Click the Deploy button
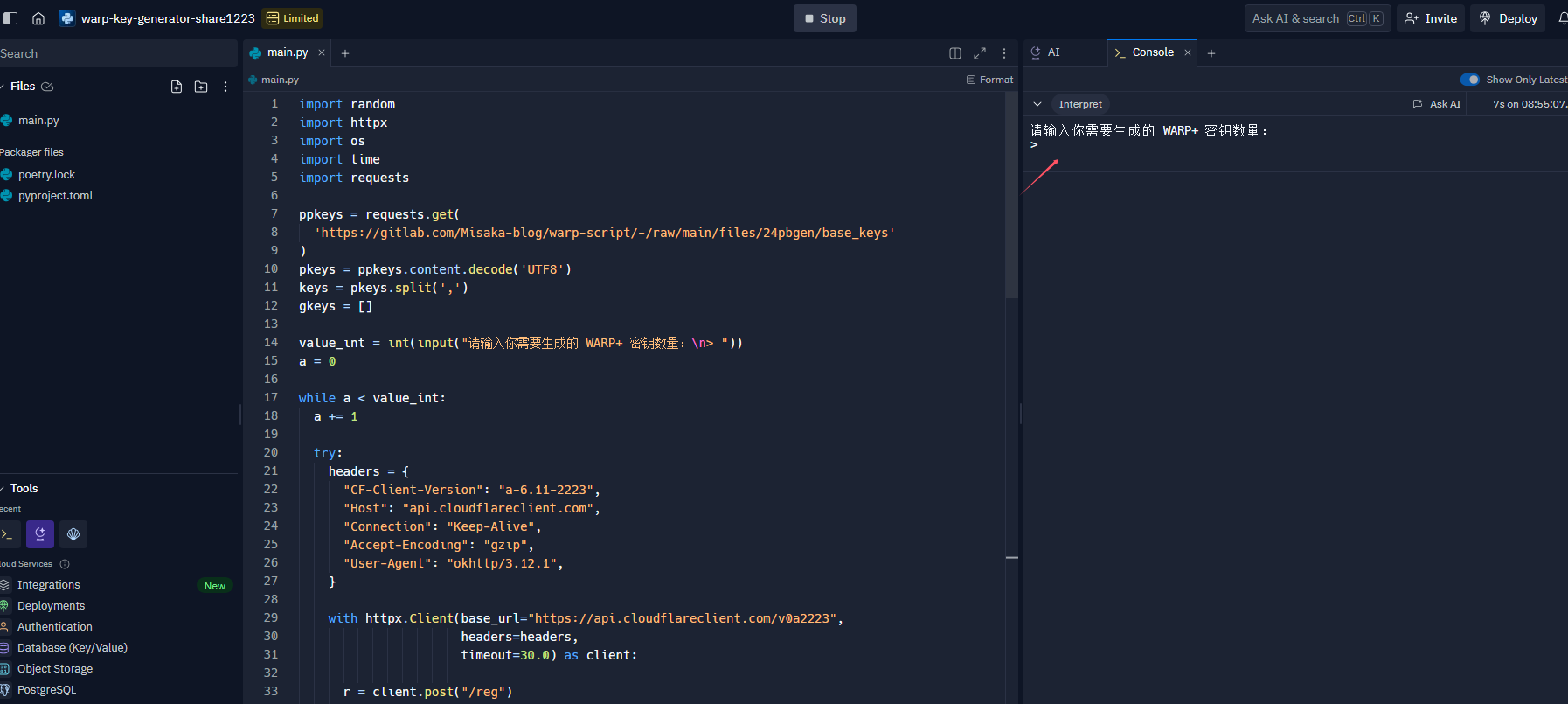This screenshot has width=1568, height=704. click(x=1509, y=18)
